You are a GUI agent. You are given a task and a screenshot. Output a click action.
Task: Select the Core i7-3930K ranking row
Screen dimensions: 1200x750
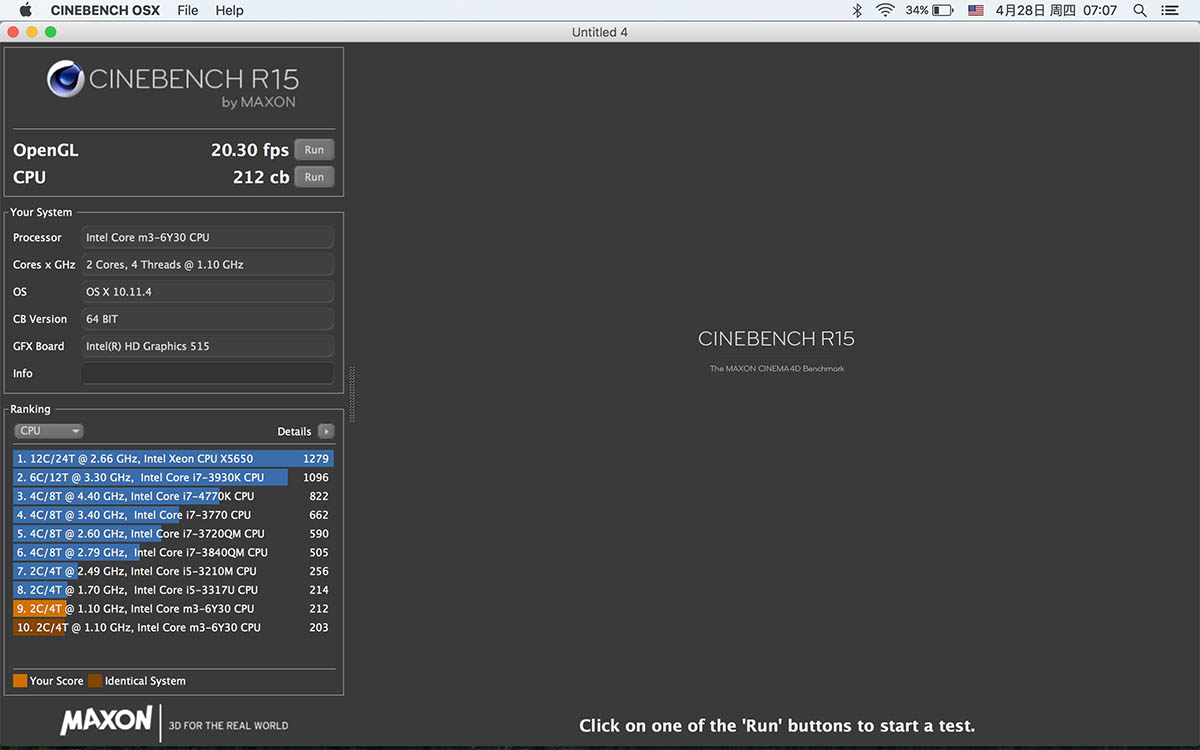click(x=174, y=477)
